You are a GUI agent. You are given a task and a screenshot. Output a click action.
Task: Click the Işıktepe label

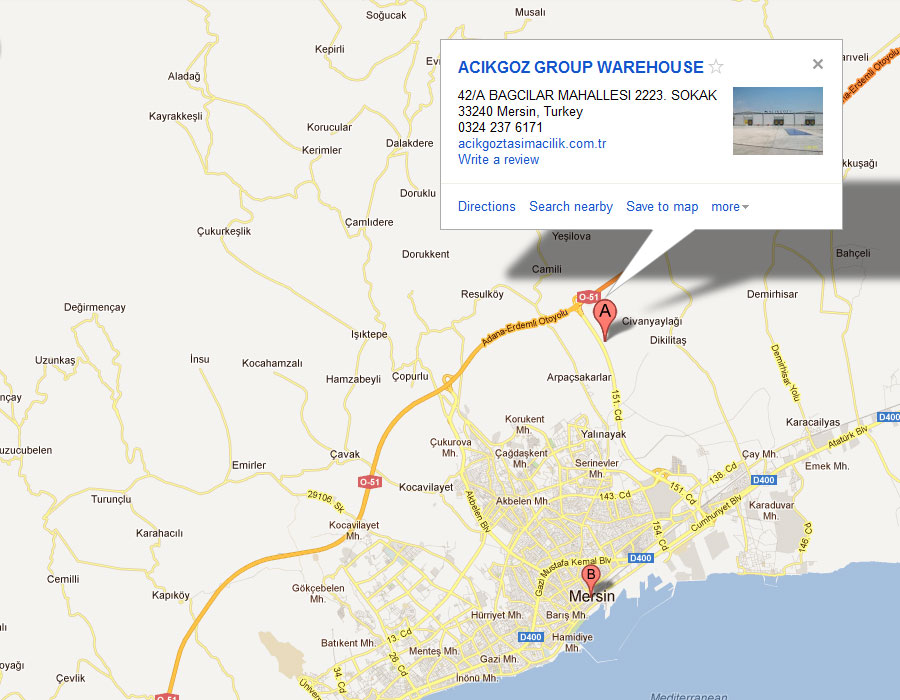click(x=369, y=335)
